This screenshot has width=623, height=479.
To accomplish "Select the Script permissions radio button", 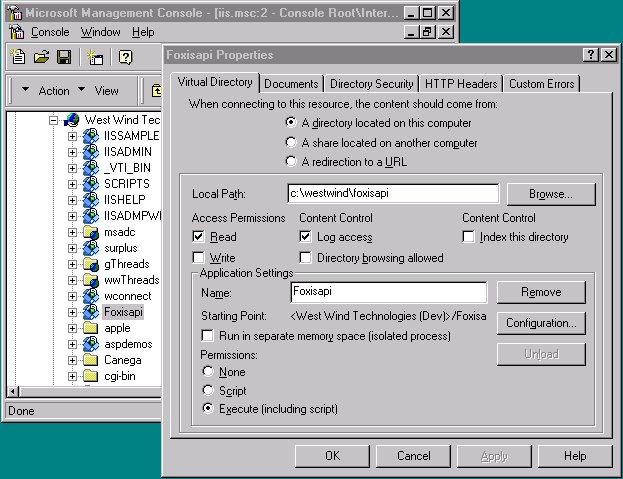I will click(208, 390).
